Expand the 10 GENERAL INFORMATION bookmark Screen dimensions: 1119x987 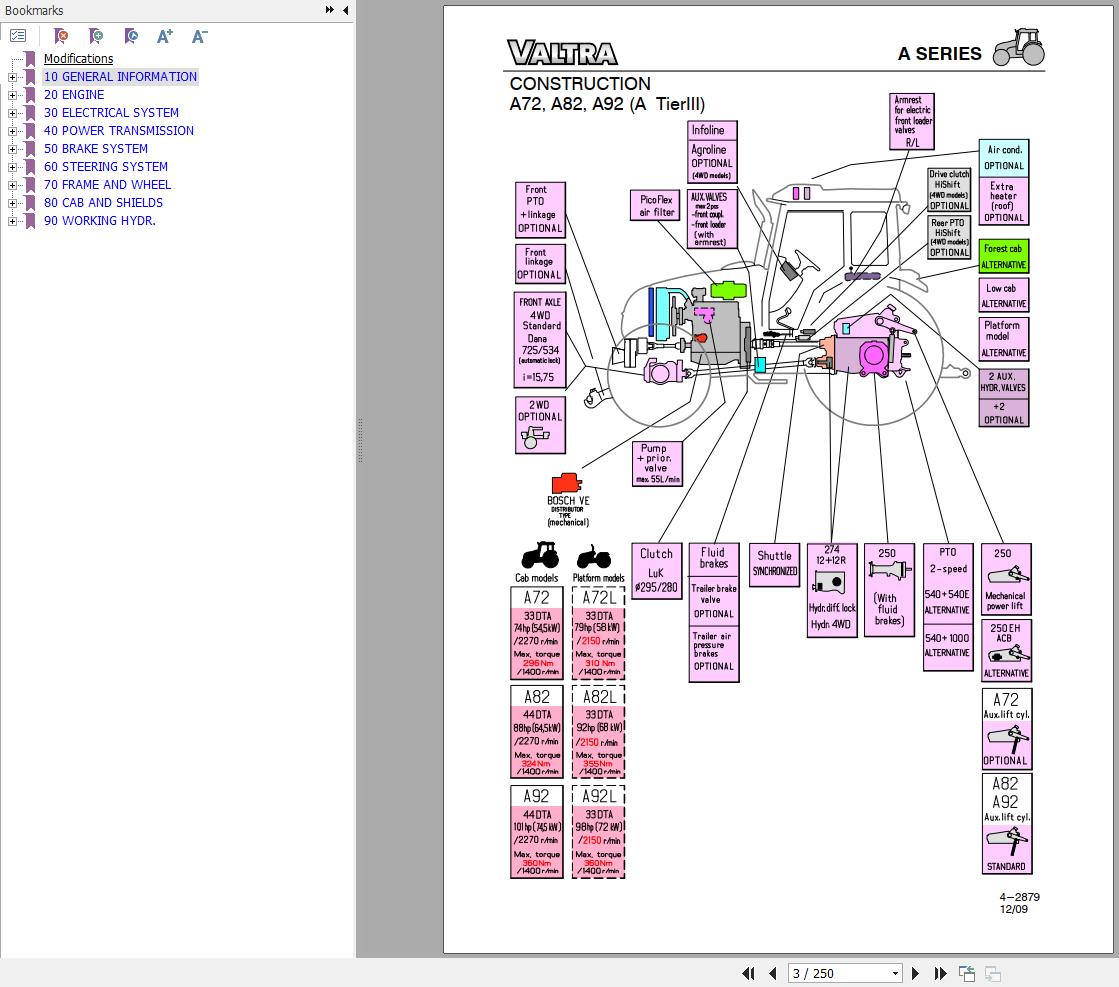pos(12,77)
